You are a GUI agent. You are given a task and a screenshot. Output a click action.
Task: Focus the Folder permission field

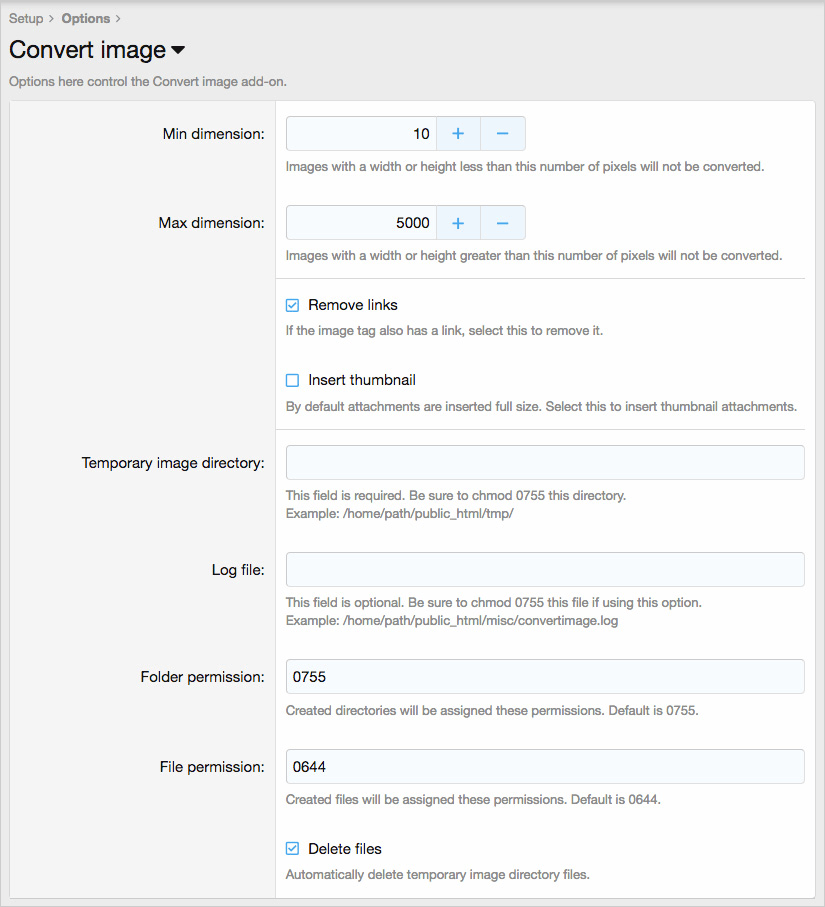pyautogui.click(x=545, y=677)
